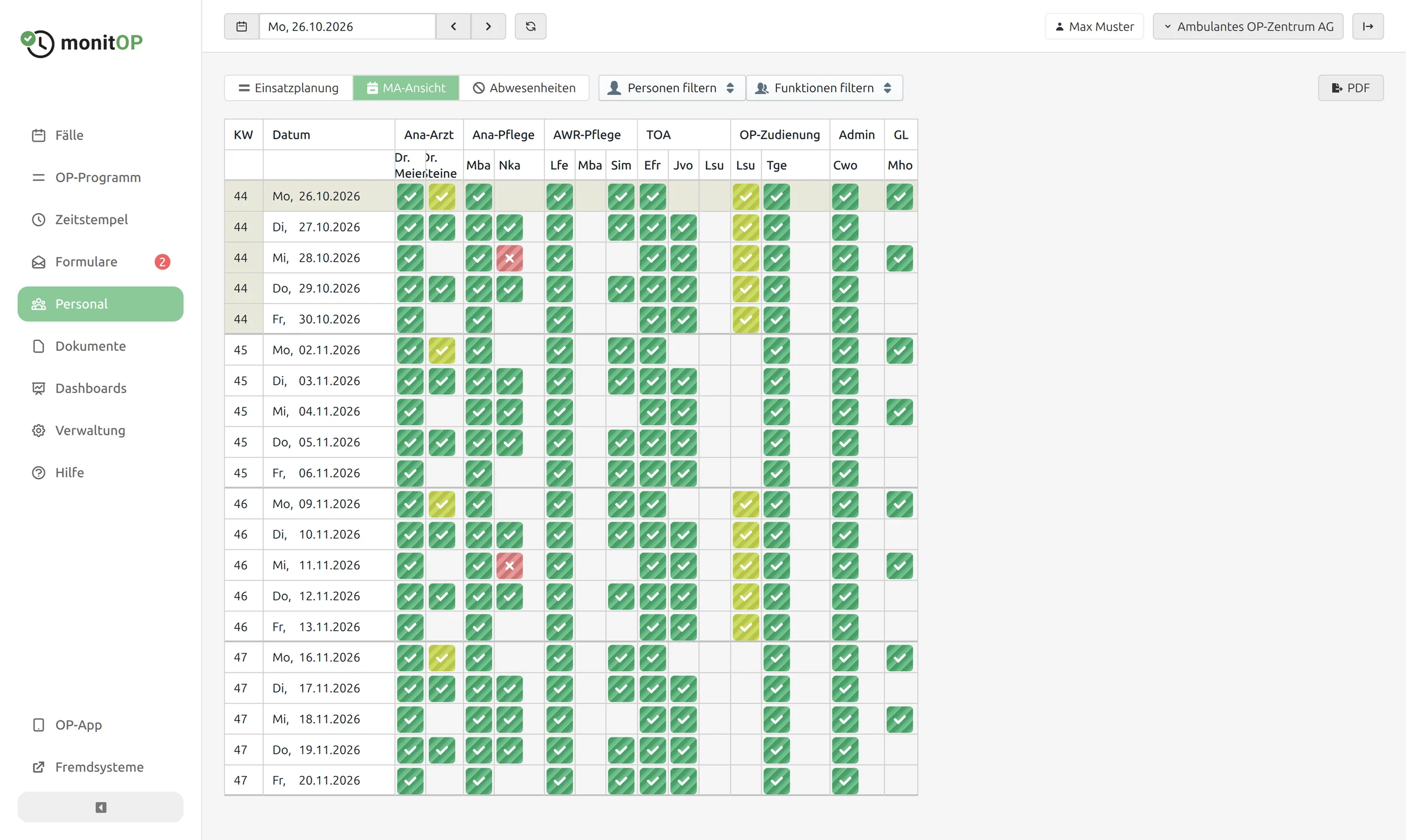Toggle Cwo Admin check on 20.11.2026
Screen dimensions: 1406x840
[x=845, y=781]
